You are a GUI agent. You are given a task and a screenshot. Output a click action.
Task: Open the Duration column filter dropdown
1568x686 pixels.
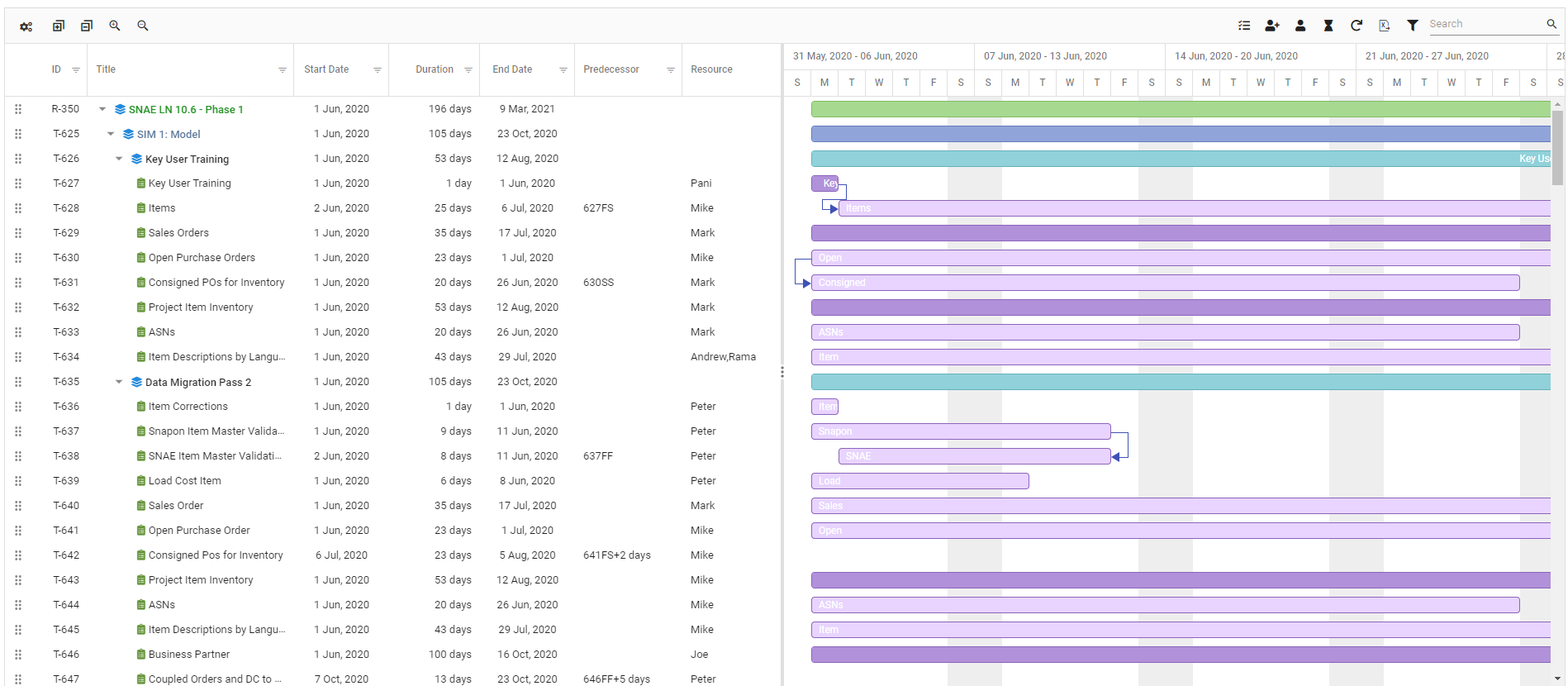coord(468,70)
